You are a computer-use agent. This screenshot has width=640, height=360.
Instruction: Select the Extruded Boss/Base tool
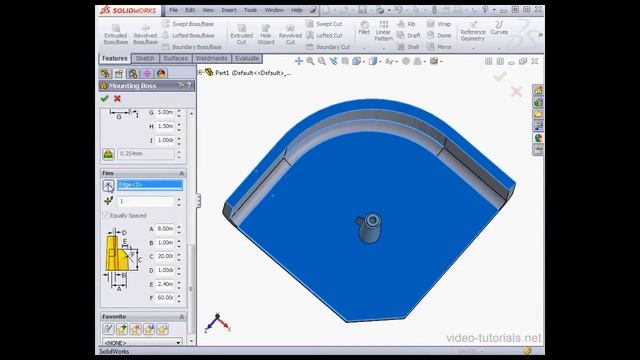116,34
